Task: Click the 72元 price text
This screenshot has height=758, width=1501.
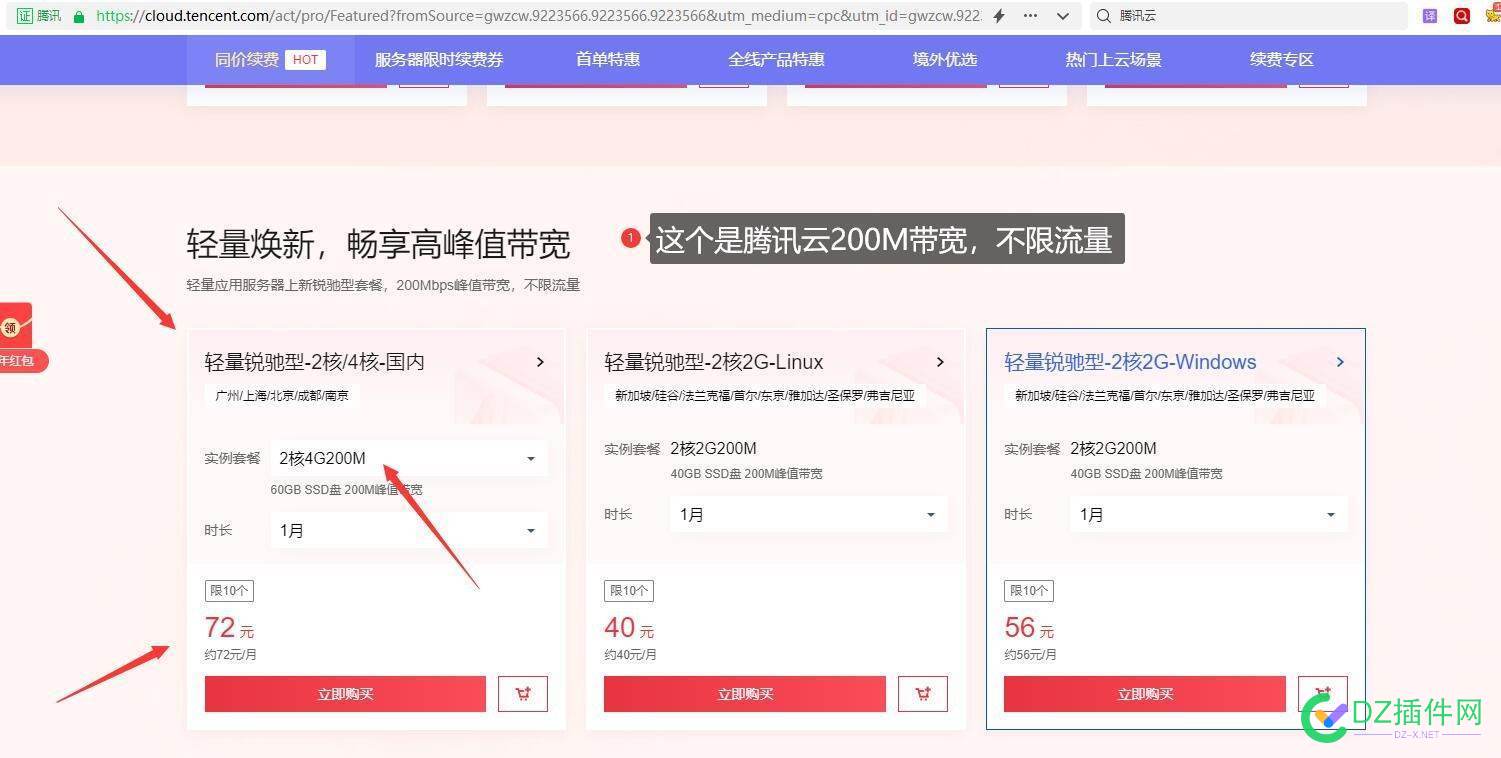Action: tap(229, 628)
